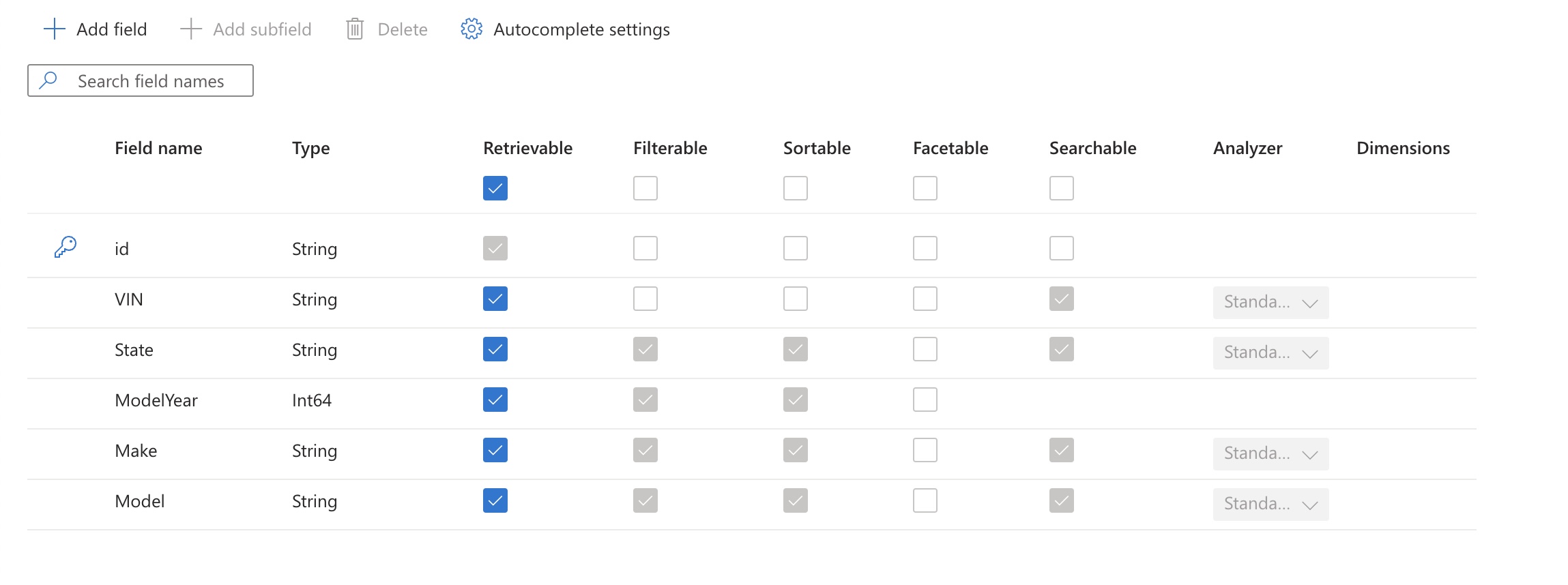Click the Delete trash can icon

tap(355, 29)
